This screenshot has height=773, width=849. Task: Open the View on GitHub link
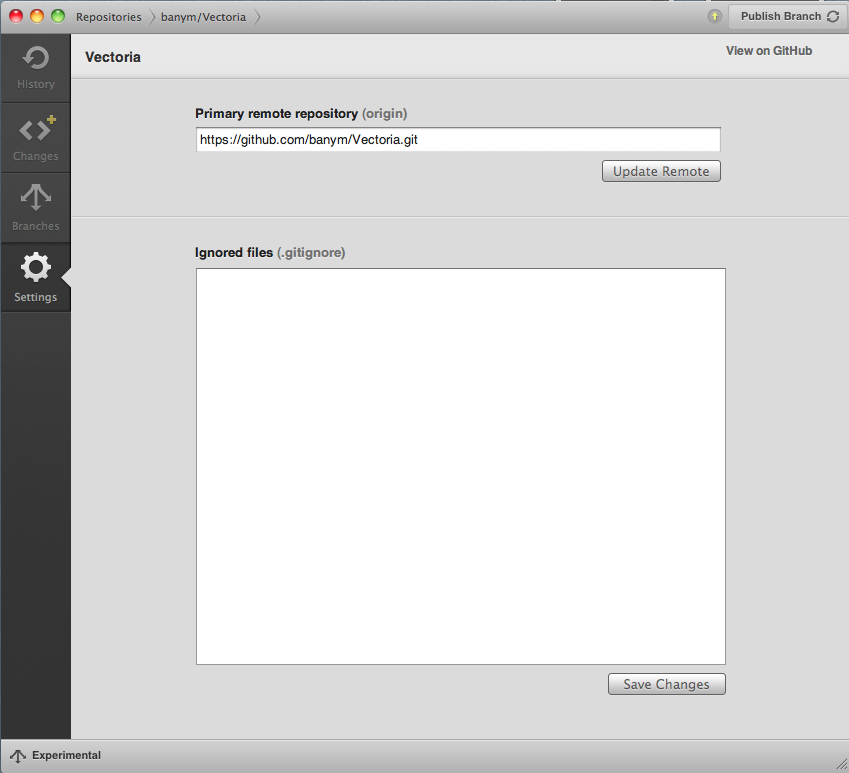click(769, 51)
